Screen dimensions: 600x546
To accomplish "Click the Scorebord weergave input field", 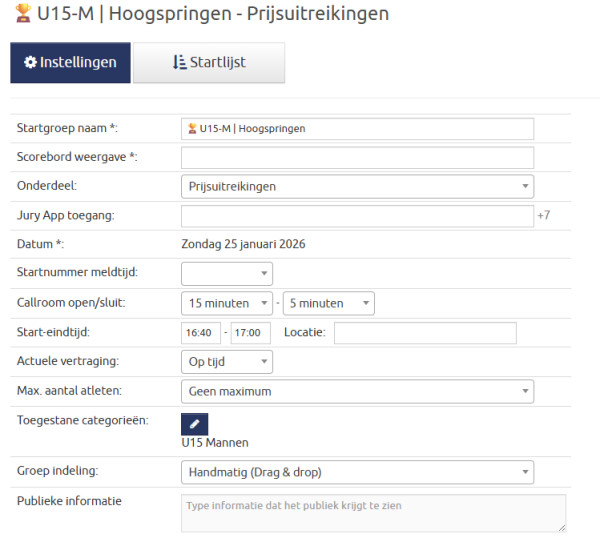I will point(357,157).
